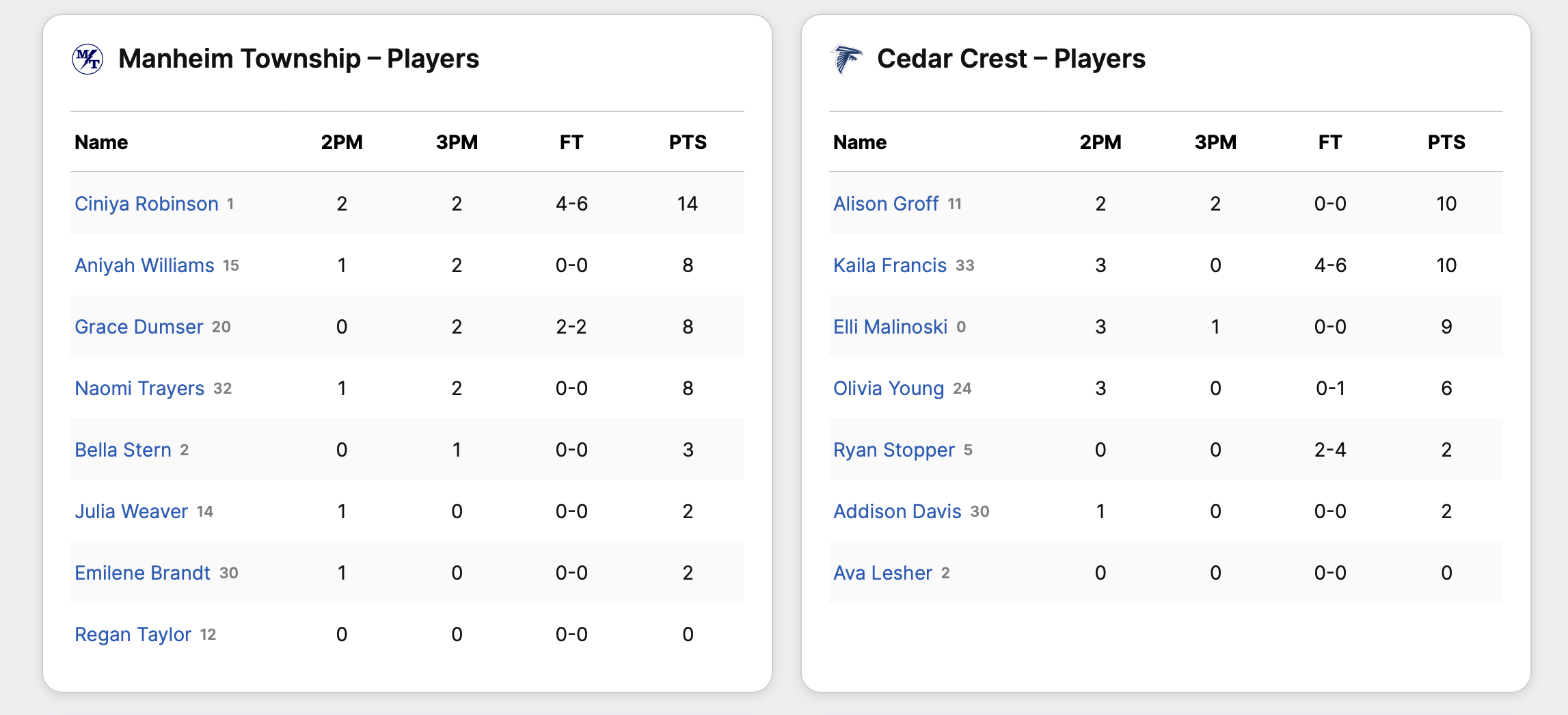View Ryan Stopper player page
Image resolution: width=1568 pixels, height=715 pixels.
click(894, 450)
